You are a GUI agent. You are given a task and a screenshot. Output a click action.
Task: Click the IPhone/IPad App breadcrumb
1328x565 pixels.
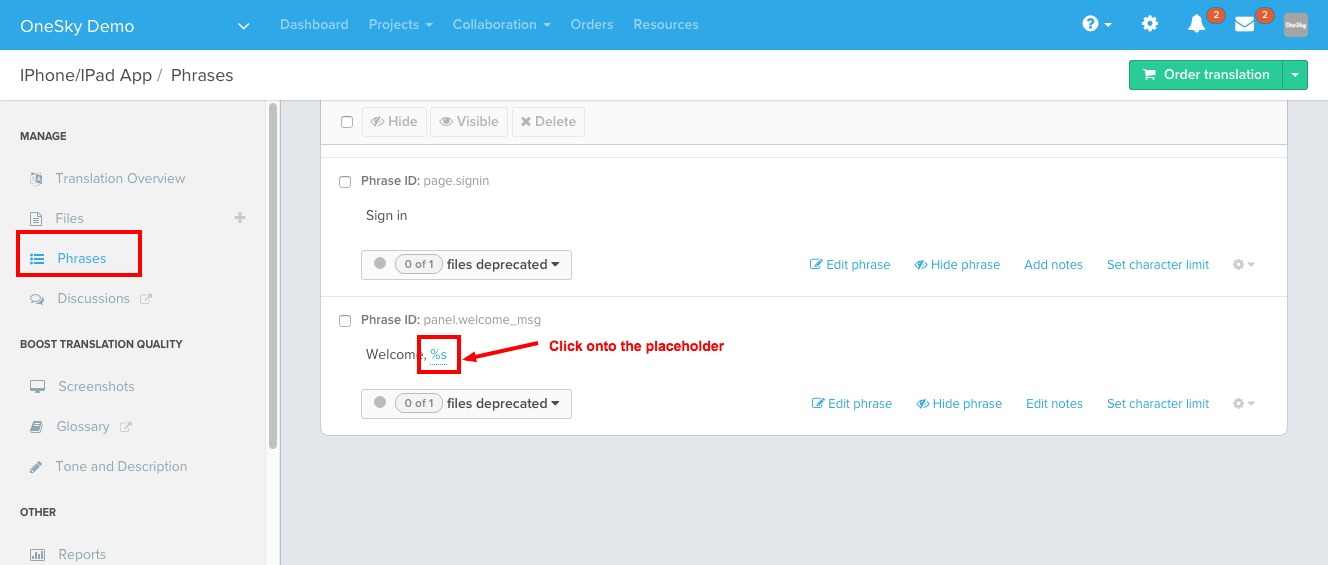[x=86, y=75]
